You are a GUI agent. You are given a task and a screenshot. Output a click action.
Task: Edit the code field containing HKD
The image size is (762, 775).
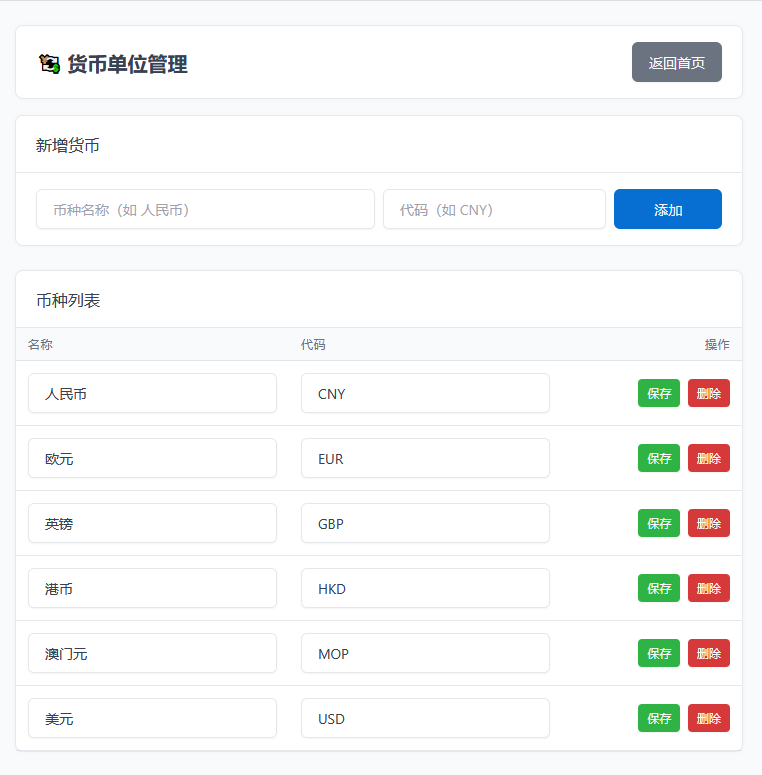425,588
